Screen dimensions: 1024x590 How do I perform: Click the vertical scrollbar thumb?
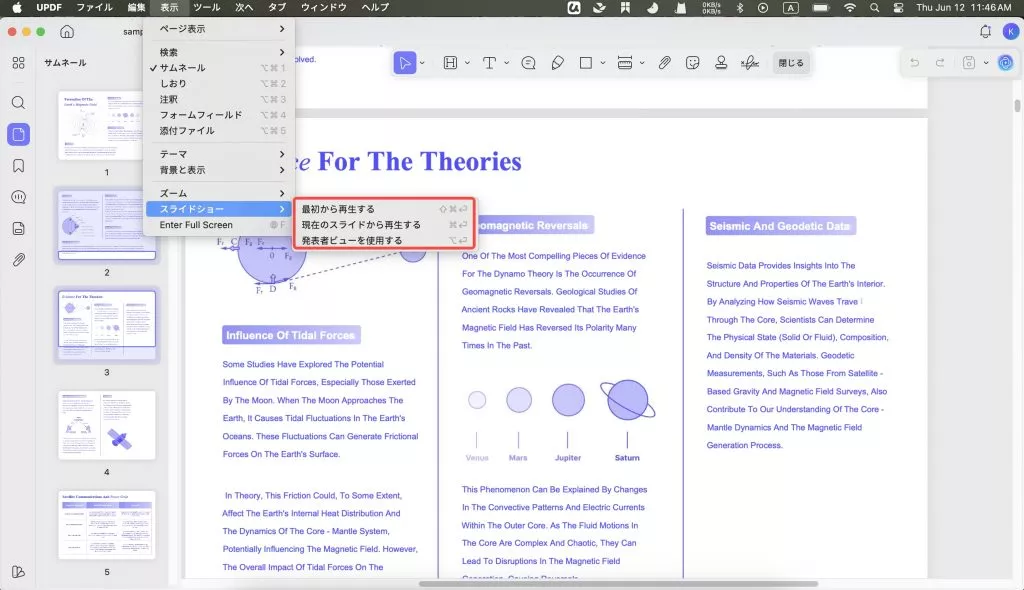(1017, 106)
